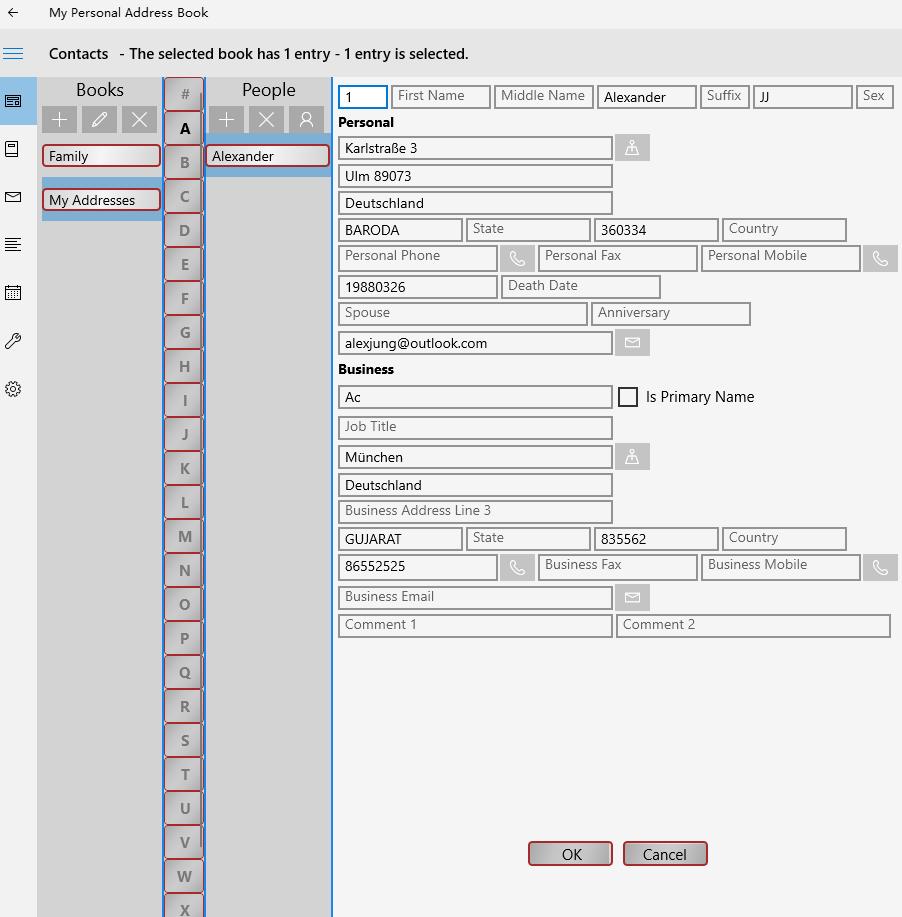Viewport: 902px width, 917px height.
Task: Open the list view icon in sidebar
Action: [13, 245]
